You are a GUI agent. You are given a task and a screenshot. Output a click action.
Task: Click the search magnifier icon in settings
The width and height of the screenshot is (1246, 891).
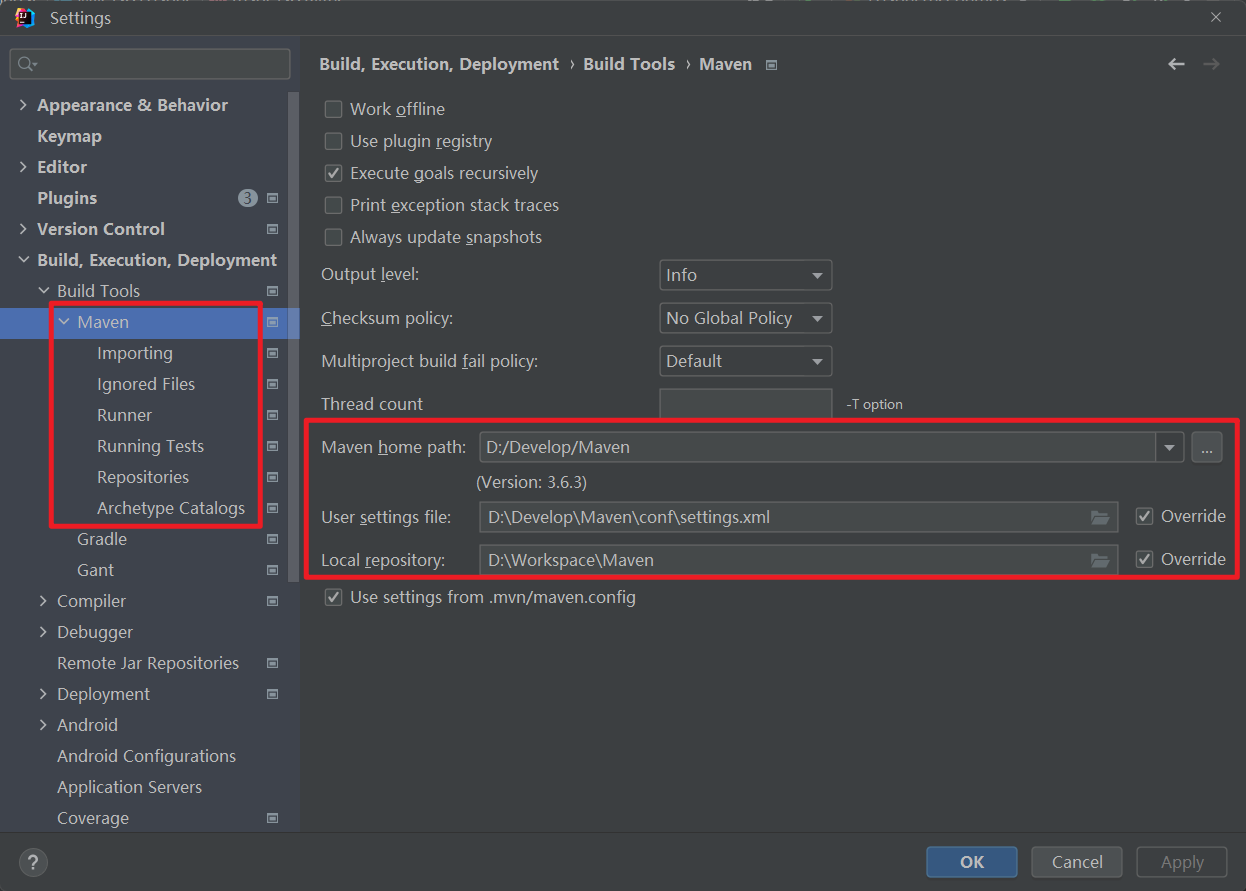[27, 64]
